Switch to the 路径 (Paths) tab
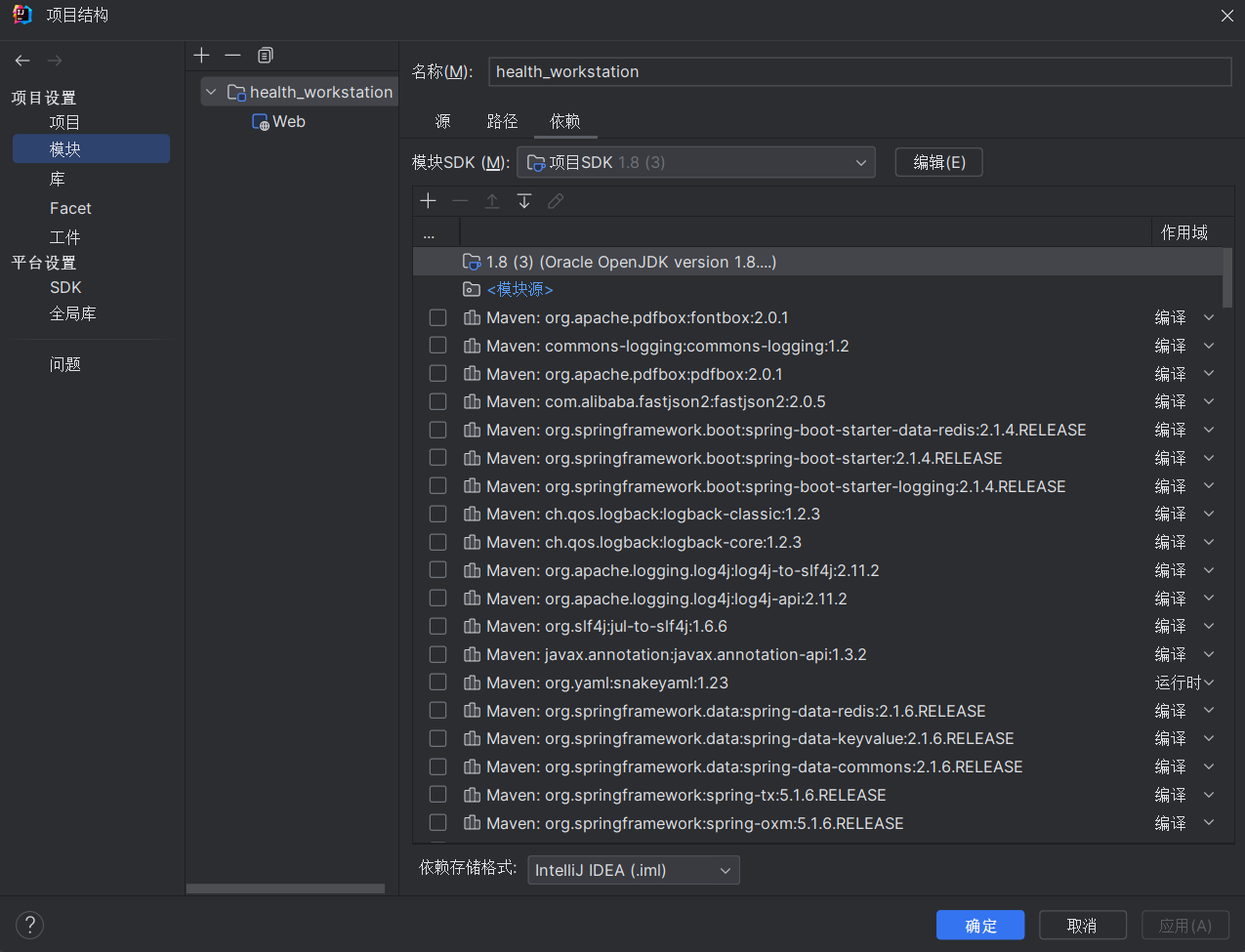The image size is (1245, 952). (502, 121)
